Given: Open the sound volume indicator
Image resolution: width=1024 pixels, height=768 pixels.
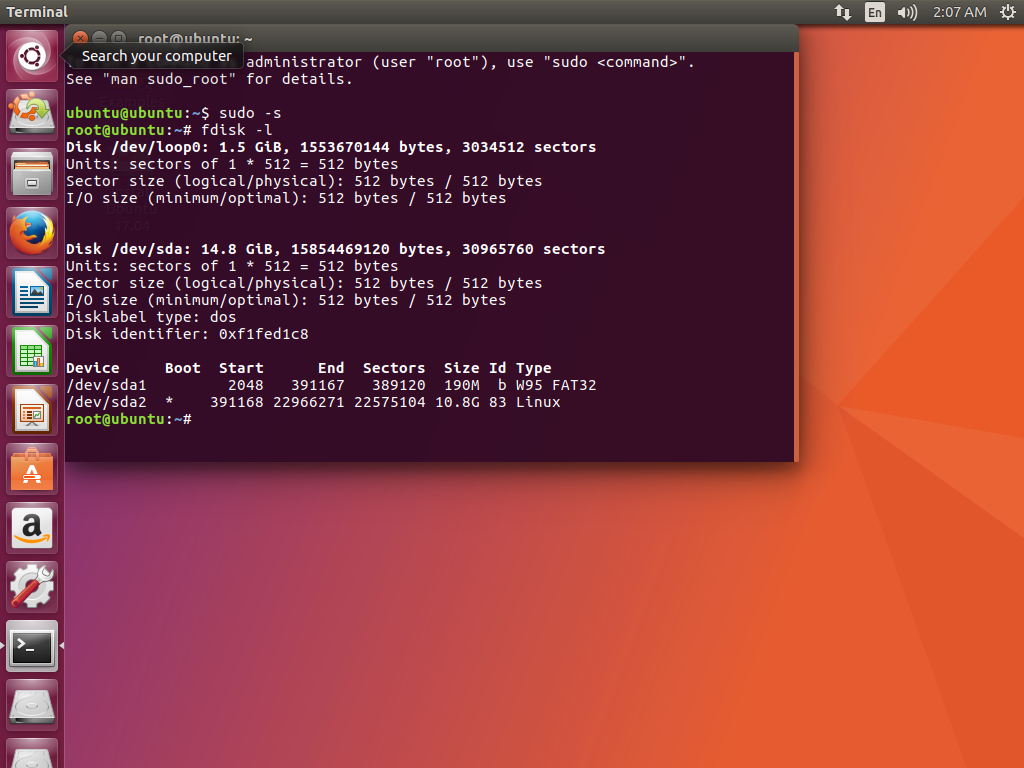Looking at the screenshot, I should [907, 12].
